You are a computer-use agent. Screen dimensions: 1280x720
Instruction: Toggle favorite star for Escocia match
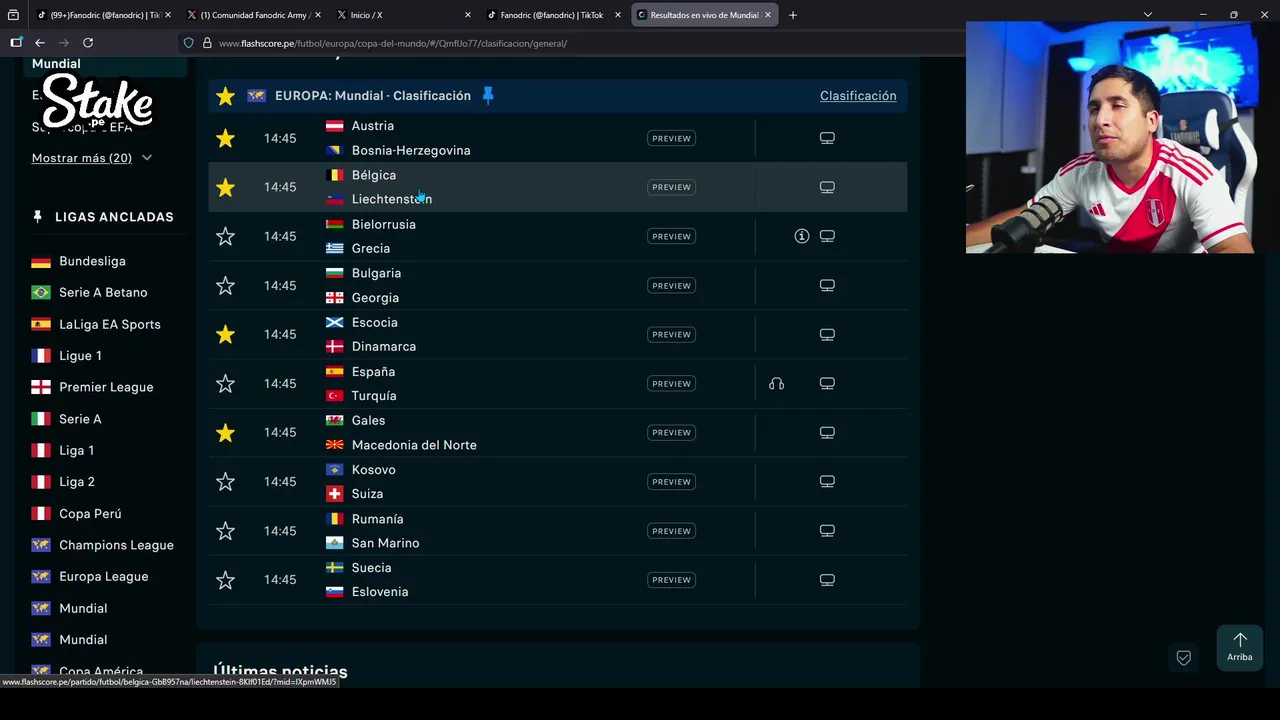(225, 334)
